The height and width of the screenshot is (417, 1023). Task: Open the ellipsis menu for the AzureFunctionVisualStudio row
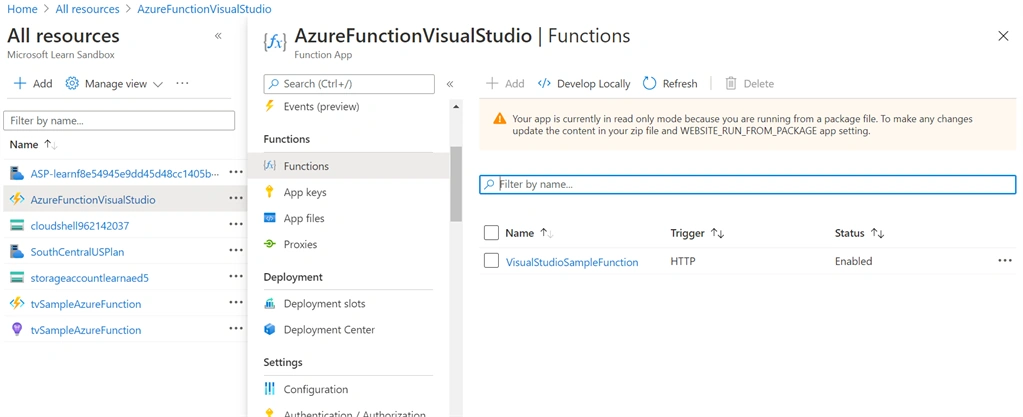(236, 198)
